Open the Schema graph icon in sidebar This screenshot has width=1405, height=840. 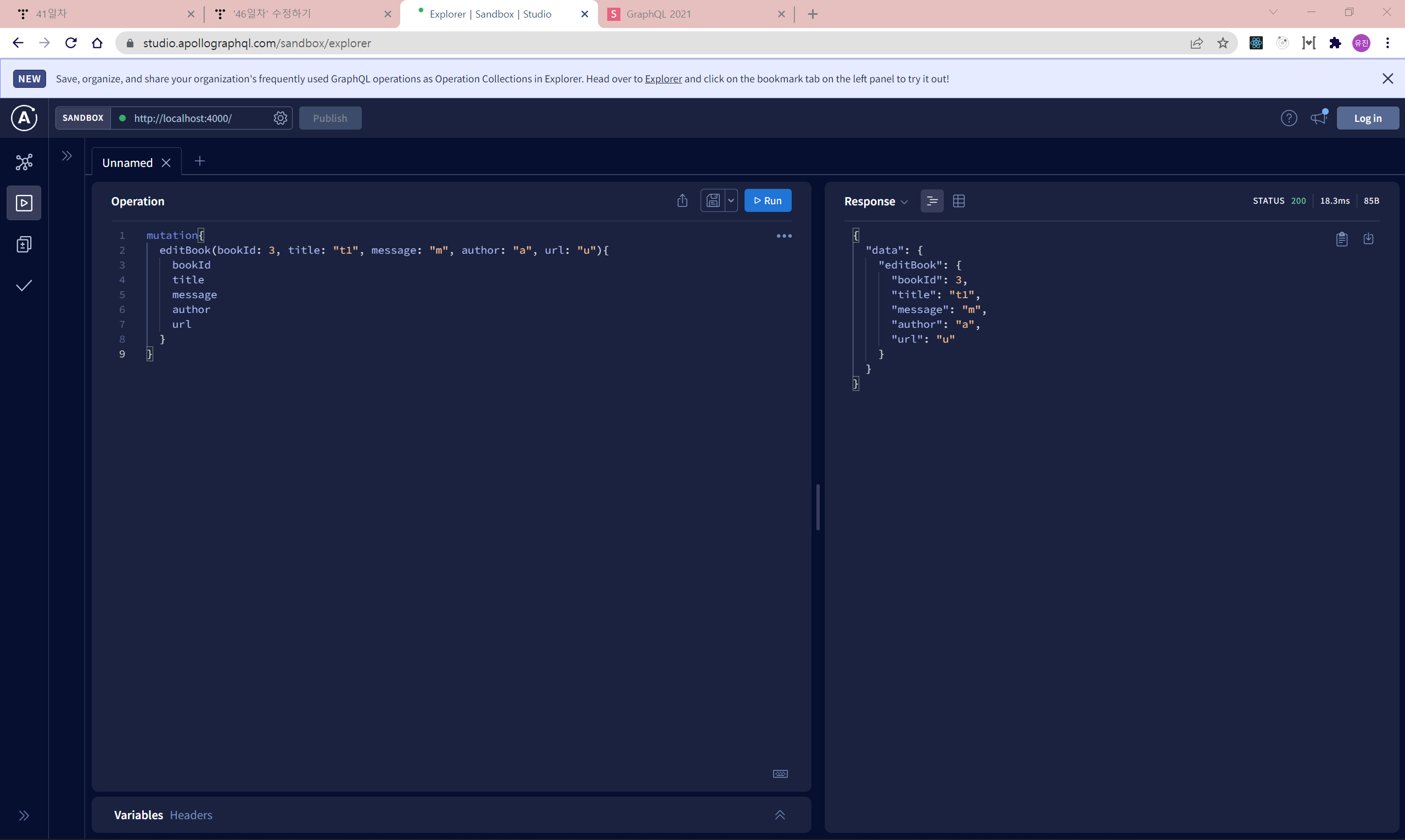24,163
